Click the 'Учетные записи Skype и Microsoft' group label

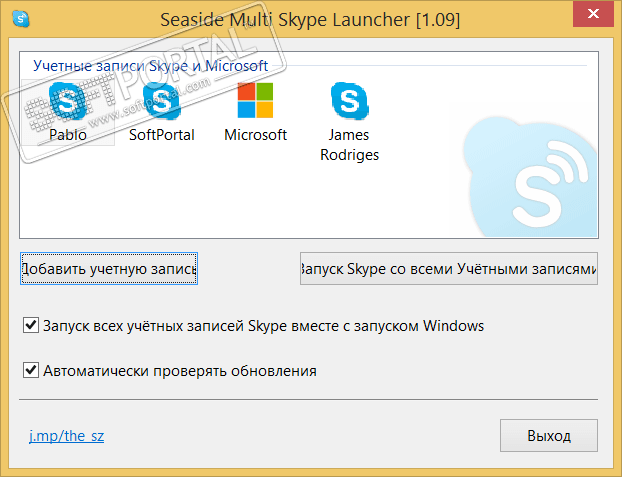click(150, 65)
